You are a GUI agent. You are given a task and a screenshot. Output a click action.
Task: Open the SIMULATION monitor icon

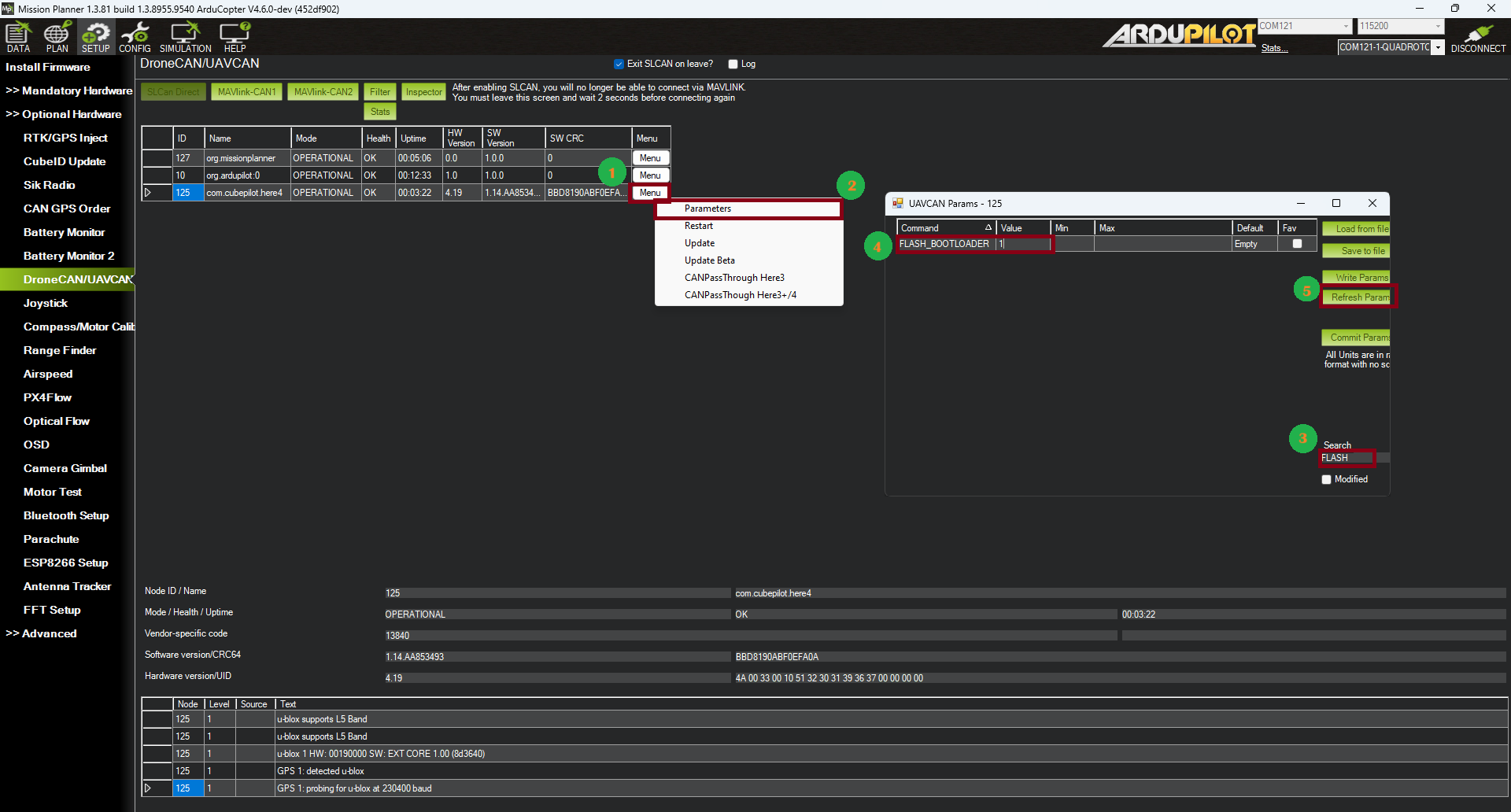[x=186, y=36]
